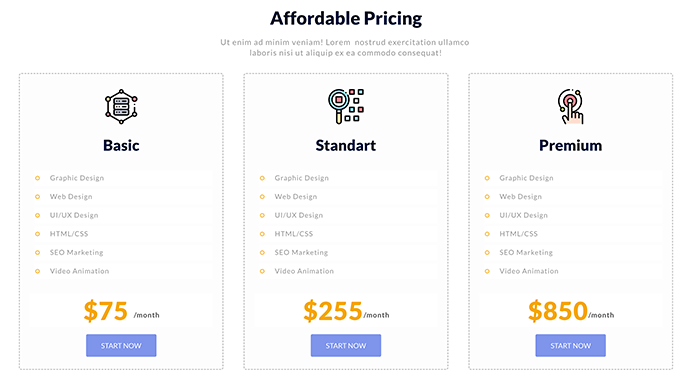Select the Premium plan heading
The width and height of the screenshot is (700, 387).
[571, 146]
